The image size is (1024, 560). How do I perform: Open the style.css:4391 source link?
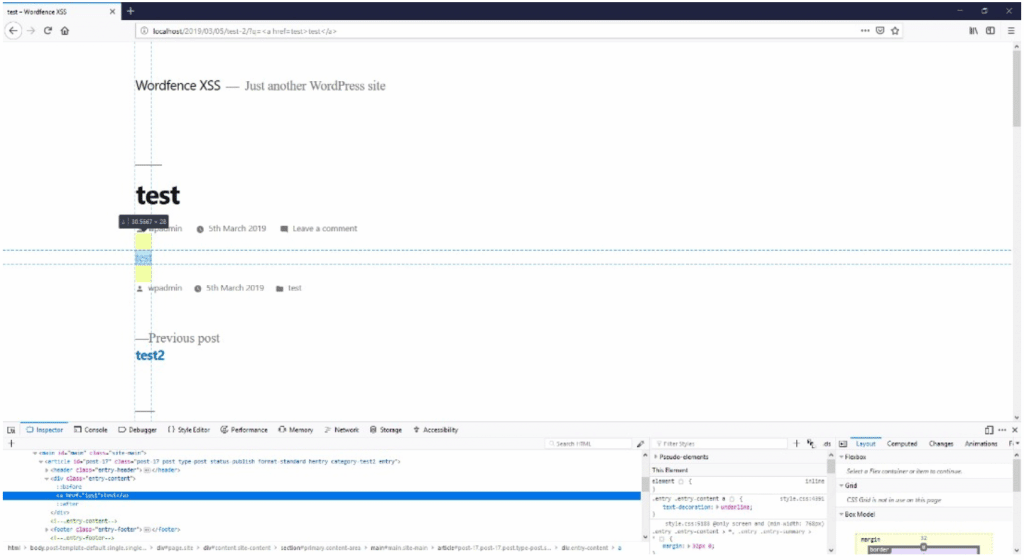tap(801, 499)
